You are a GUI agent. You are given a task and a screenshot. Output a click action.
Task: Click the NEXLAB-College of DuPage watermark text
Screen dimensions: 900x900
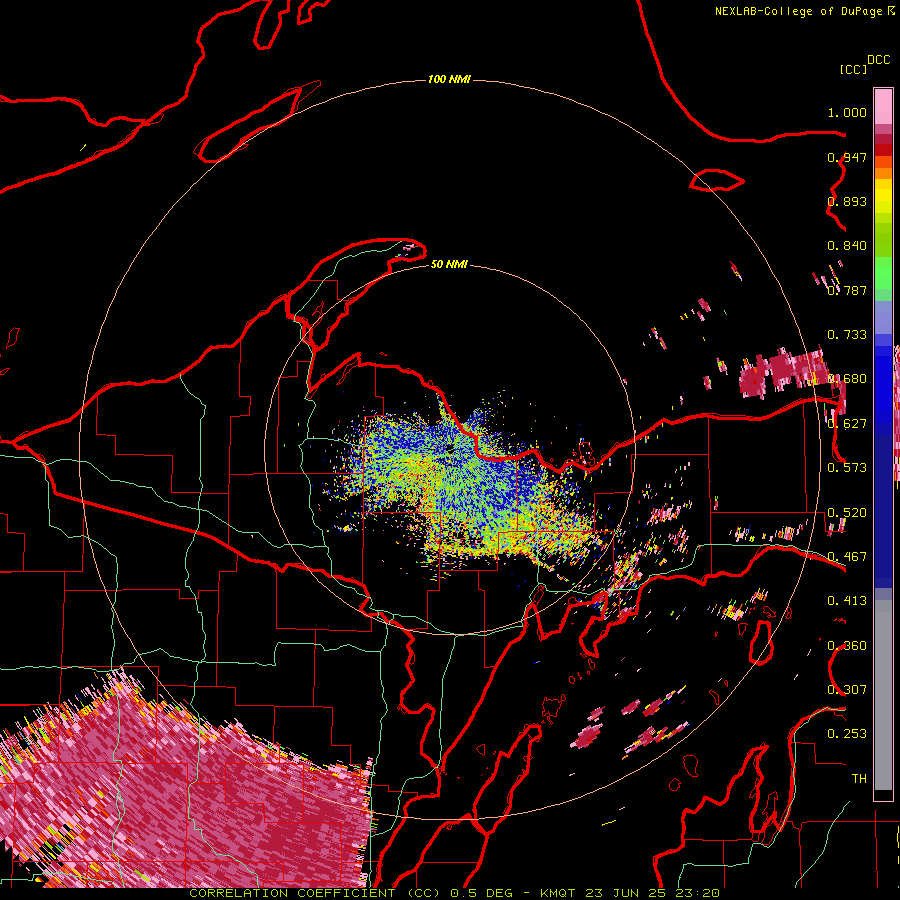[805, 11]
